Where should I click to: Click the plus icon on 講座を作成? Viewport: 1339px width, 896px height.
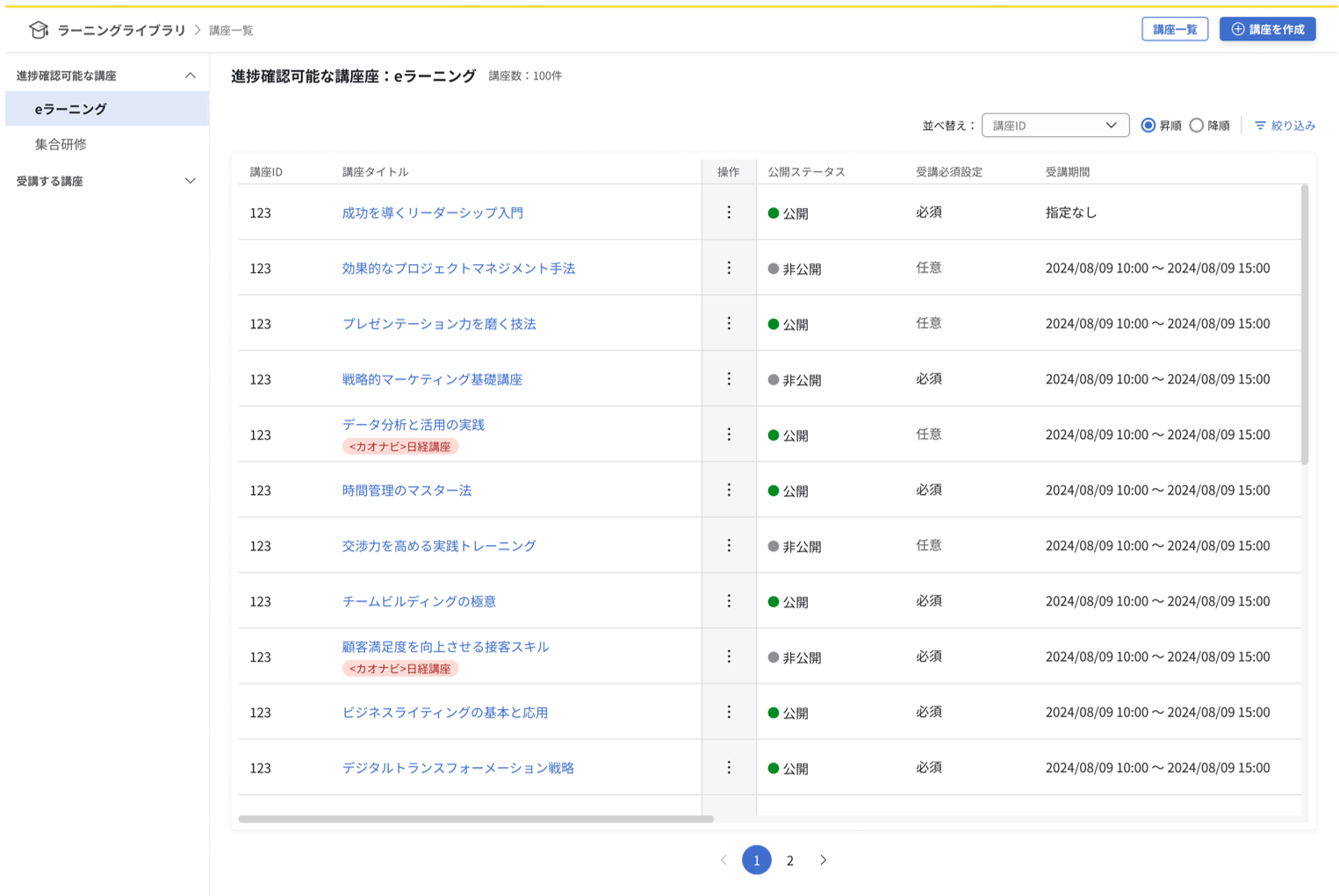click(1238, 28)
